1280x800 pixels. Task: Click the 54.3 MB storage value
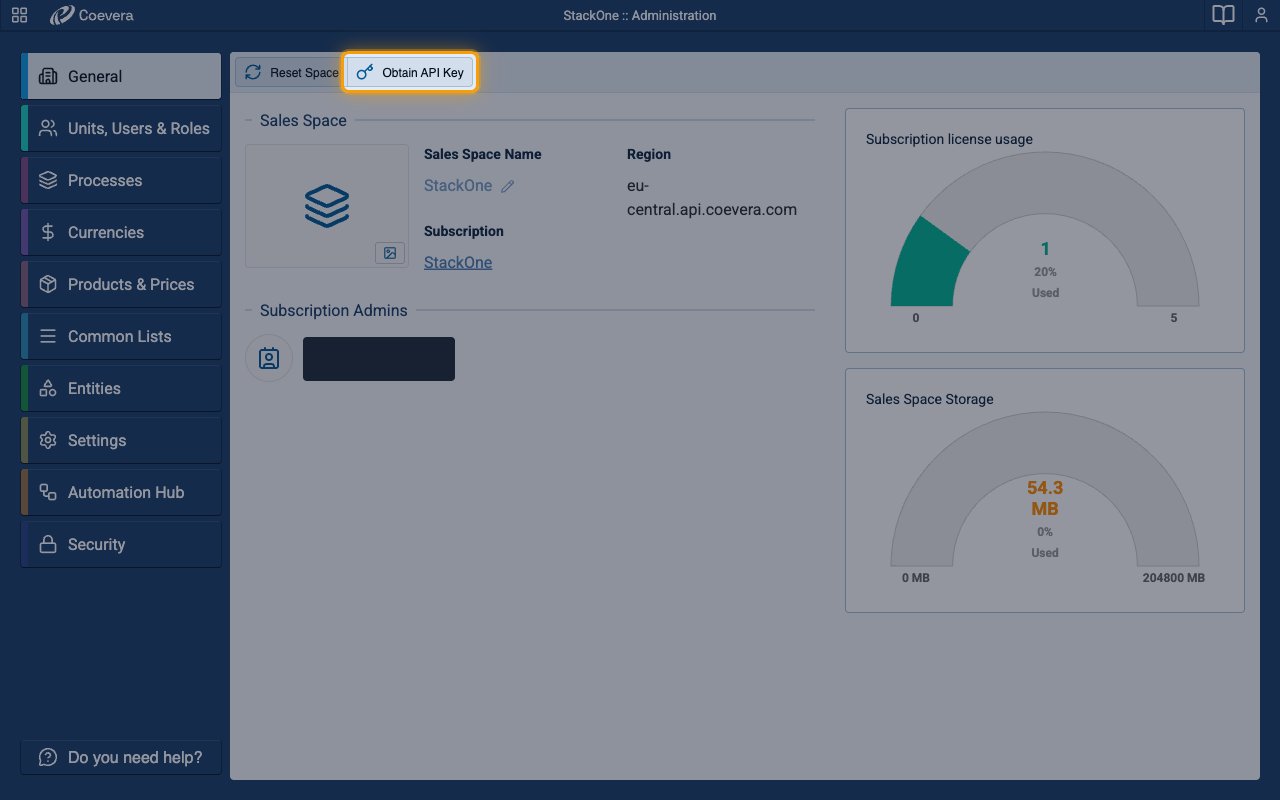pos(1045,498)
